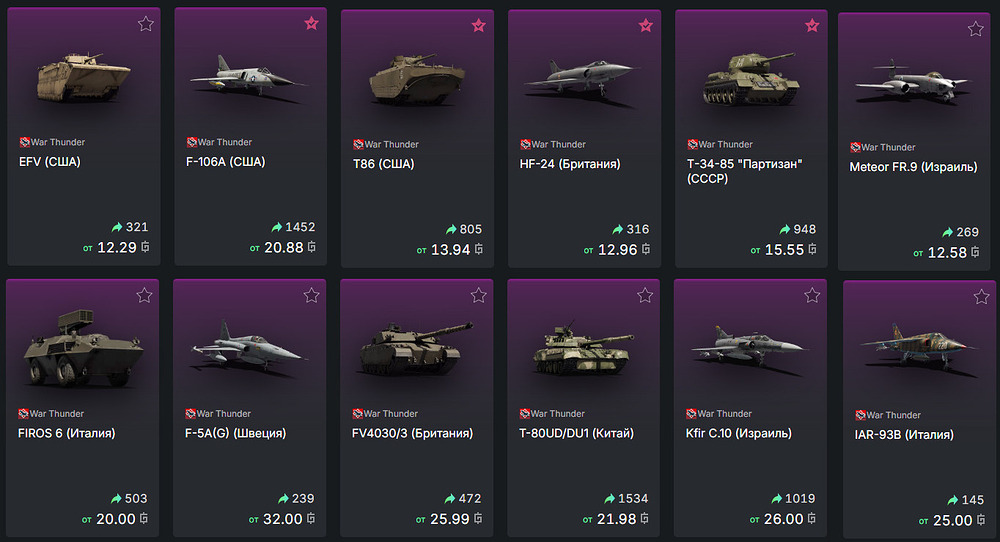Click the star icon on IAR-93B card
The width and height of the screenshot is (1000, 542).
tap(979, 297)
